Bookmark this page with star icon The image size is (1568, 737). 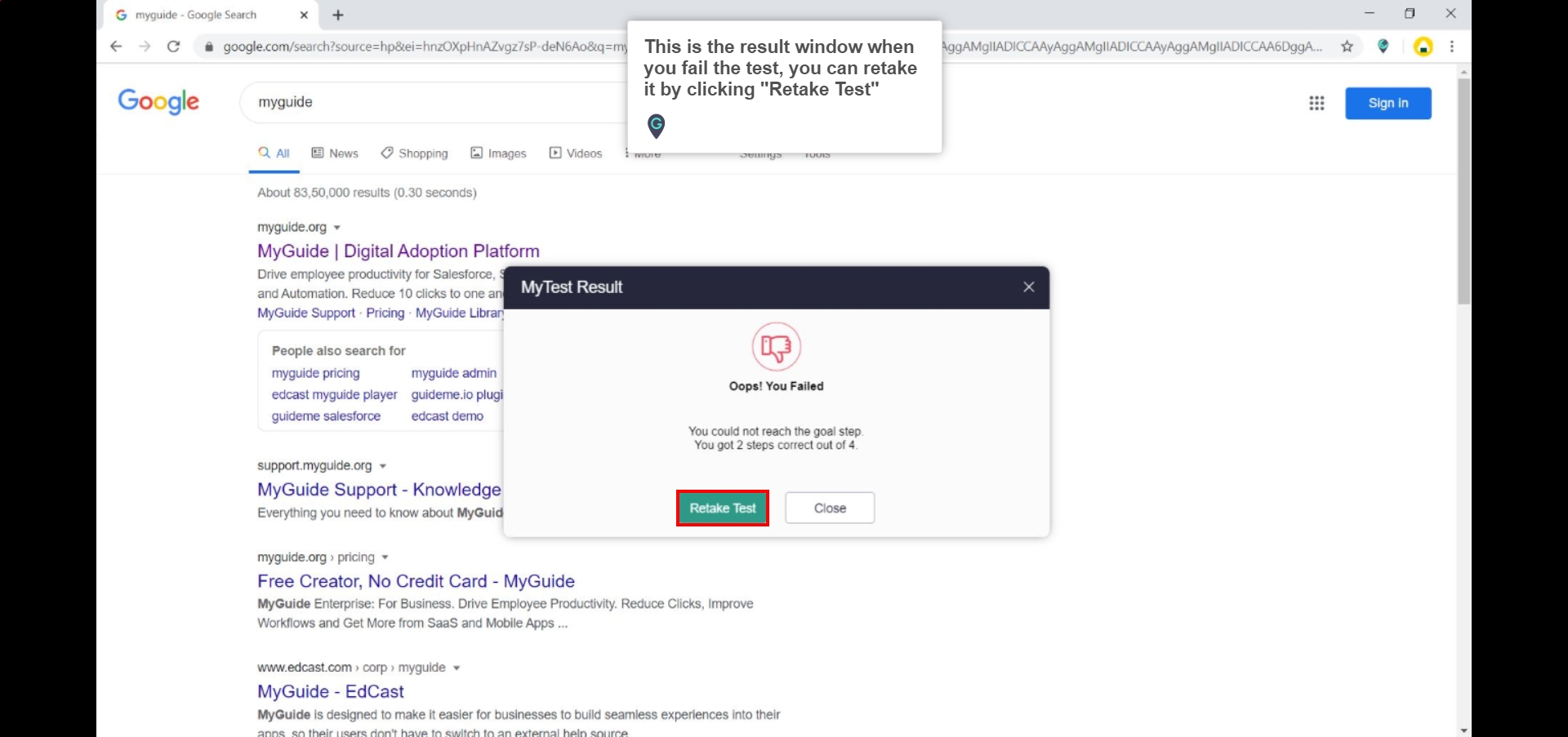click(x=1347, y=47)
